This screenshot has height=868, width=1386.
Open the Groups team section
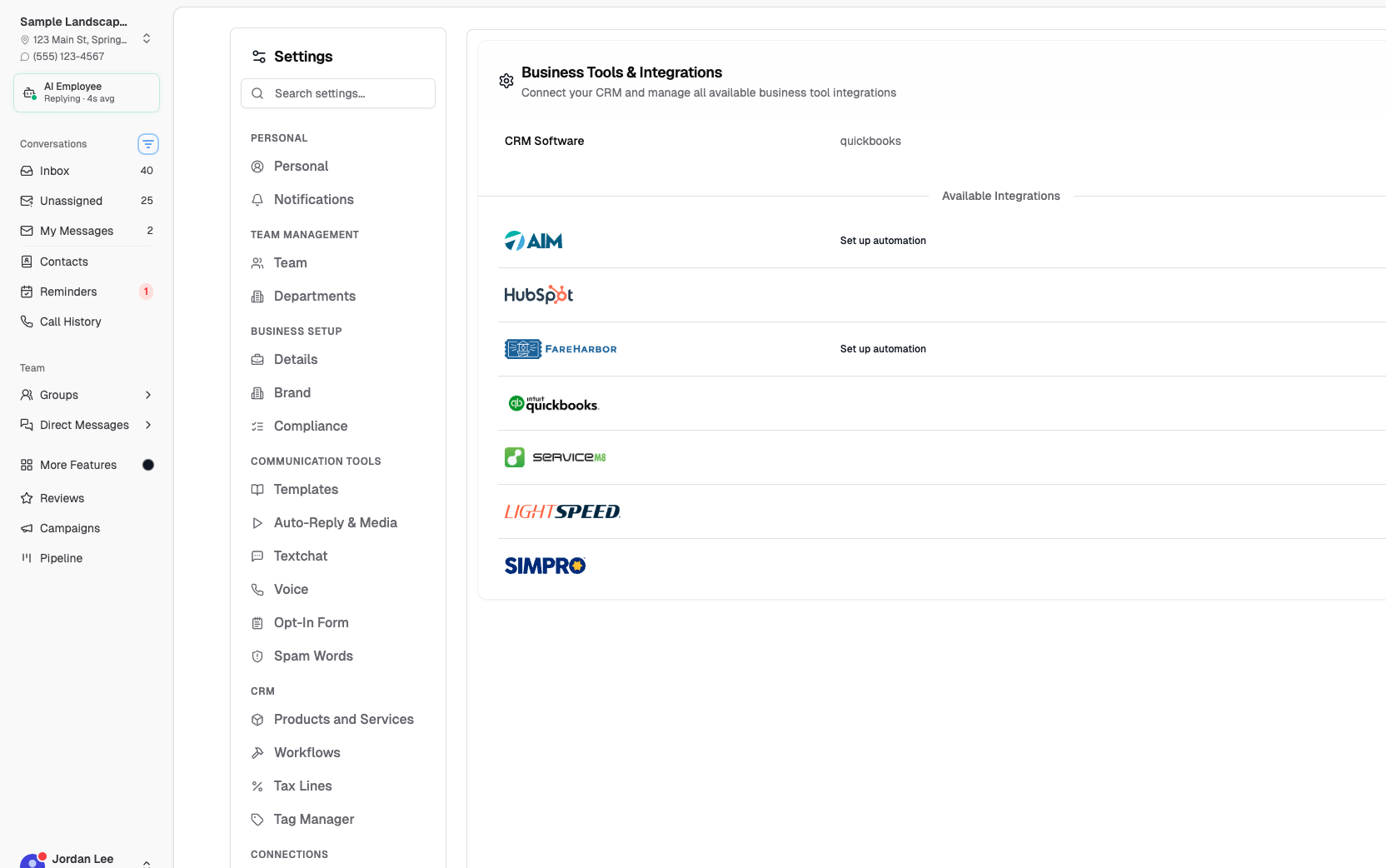tap(87, 395)
